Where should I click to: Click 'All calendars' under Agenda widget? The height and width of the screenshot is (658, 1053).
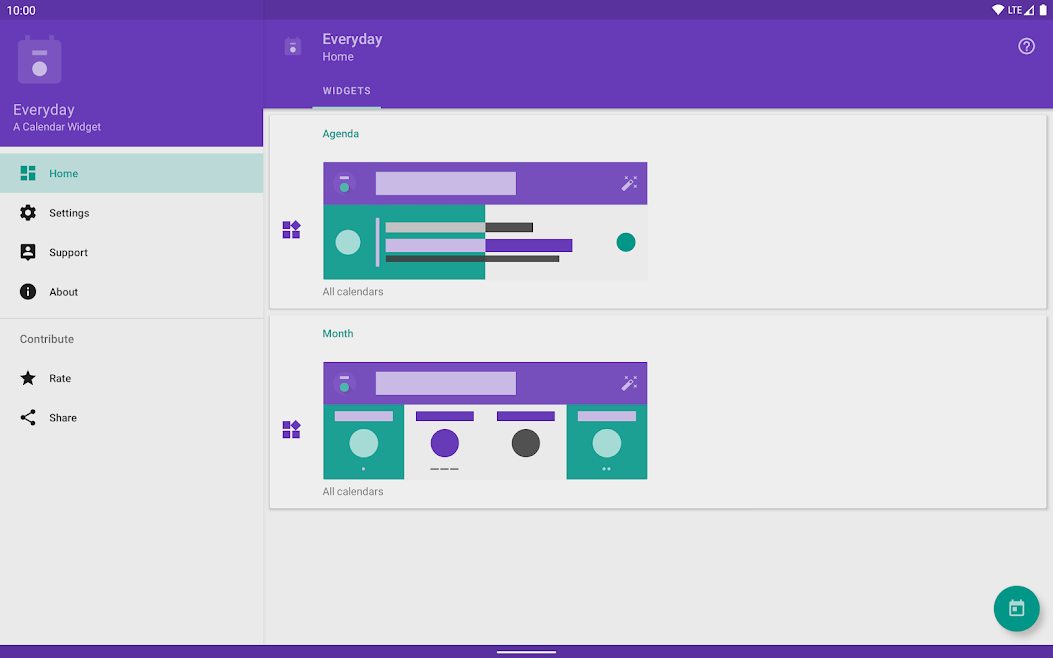click(353, 291)
